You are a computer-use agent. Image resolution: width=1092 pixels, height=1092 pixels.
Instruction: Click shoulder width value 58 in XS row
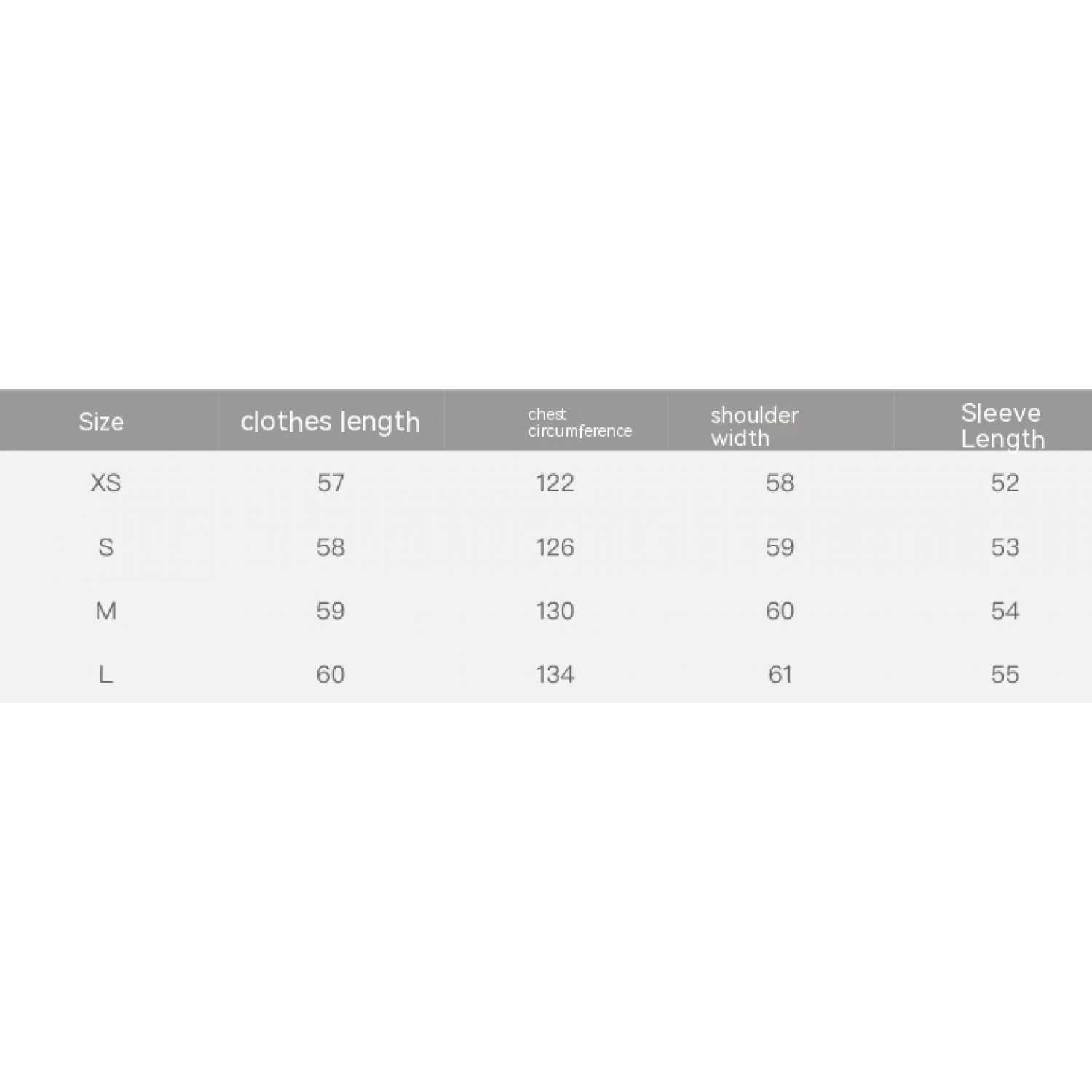click(x=780, y=483)
